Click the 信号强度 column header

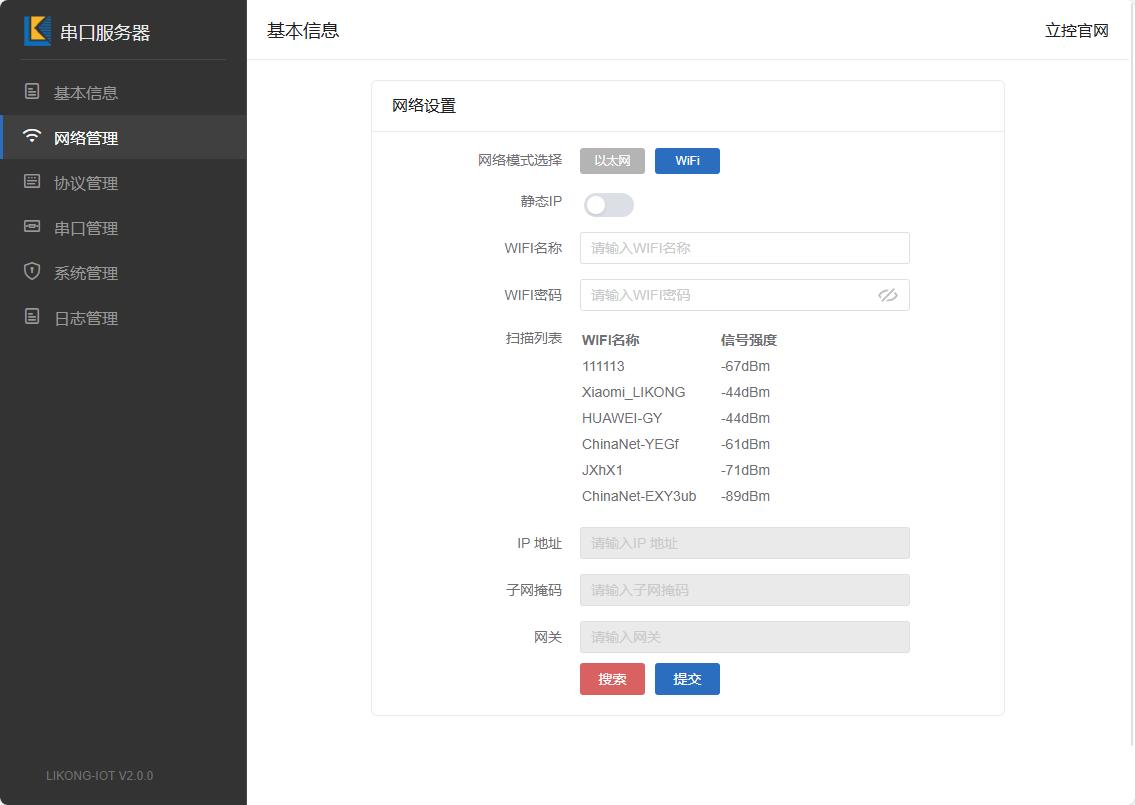pyautogui.click(x=748, y=340)
